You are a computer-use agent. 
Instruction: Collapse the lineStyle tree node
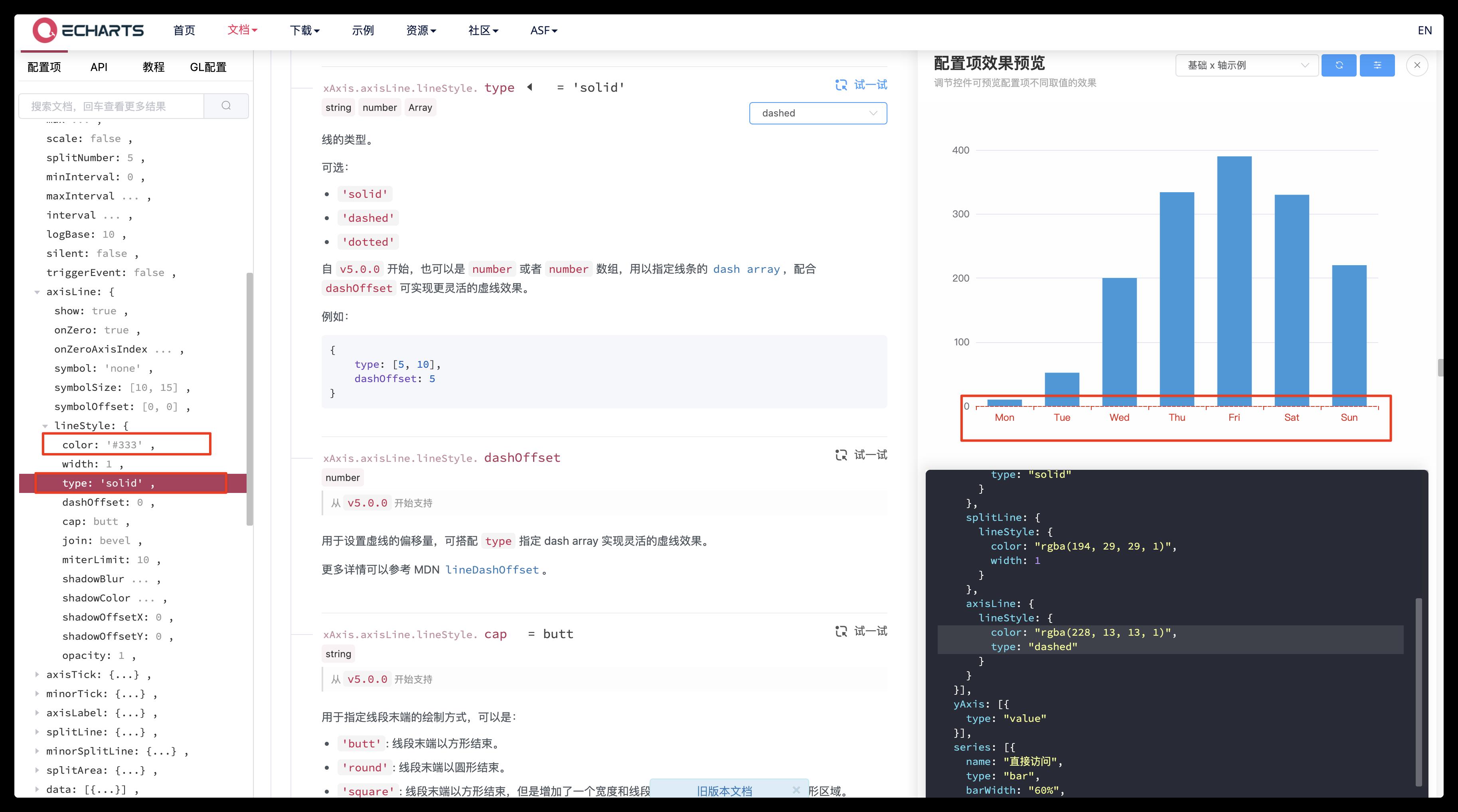click(45, 426)
